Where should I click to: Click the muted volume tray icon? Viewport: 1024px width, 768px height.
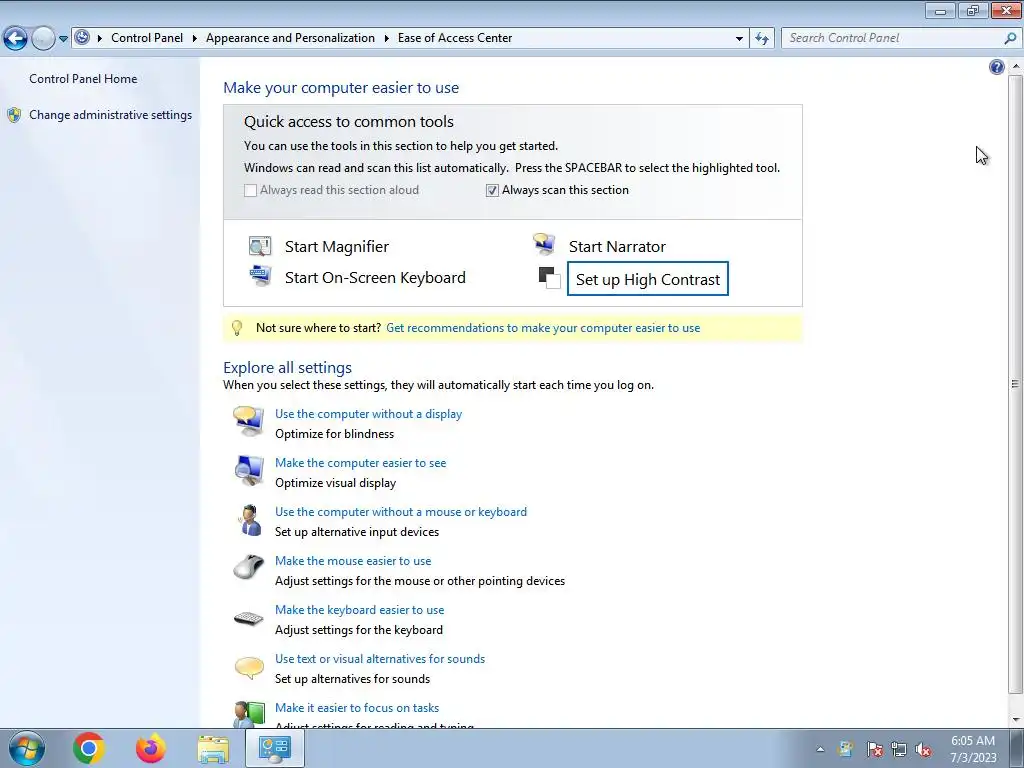click(x=923, y=749)
